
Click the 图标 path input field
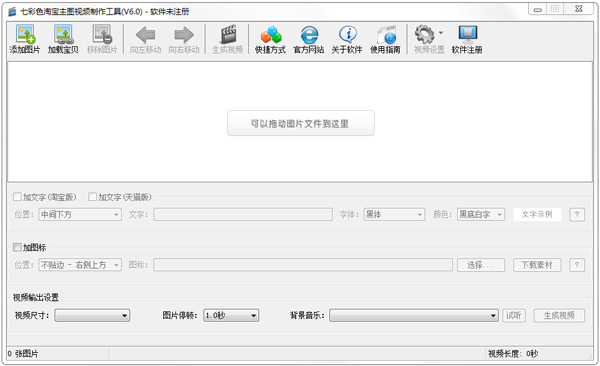pyautogui.click(x=303, y=265)
